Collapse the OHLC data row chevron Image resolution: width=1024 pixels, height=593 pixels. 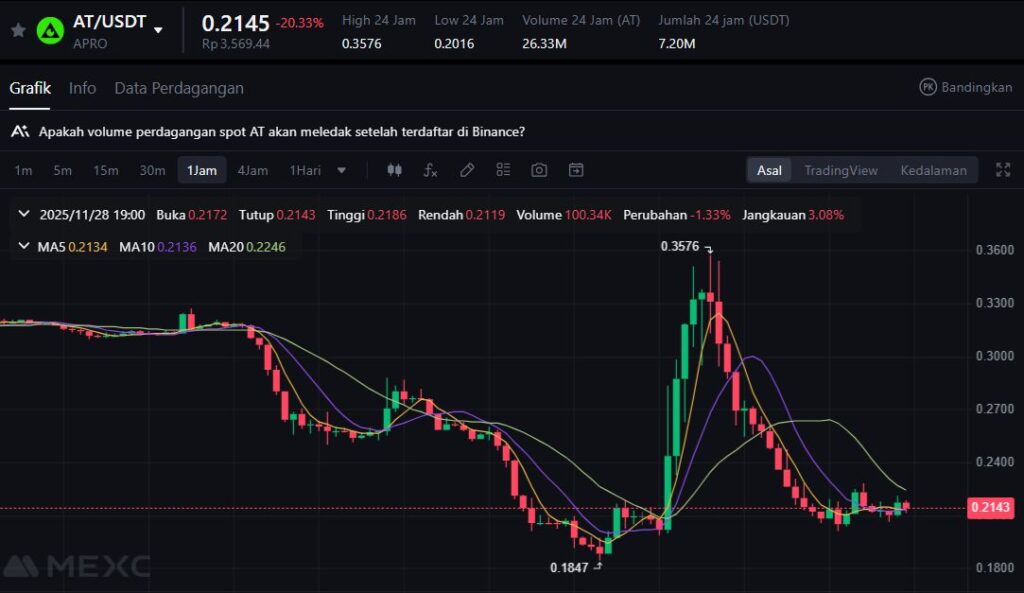pyautogui.click(x=24, y=214)
